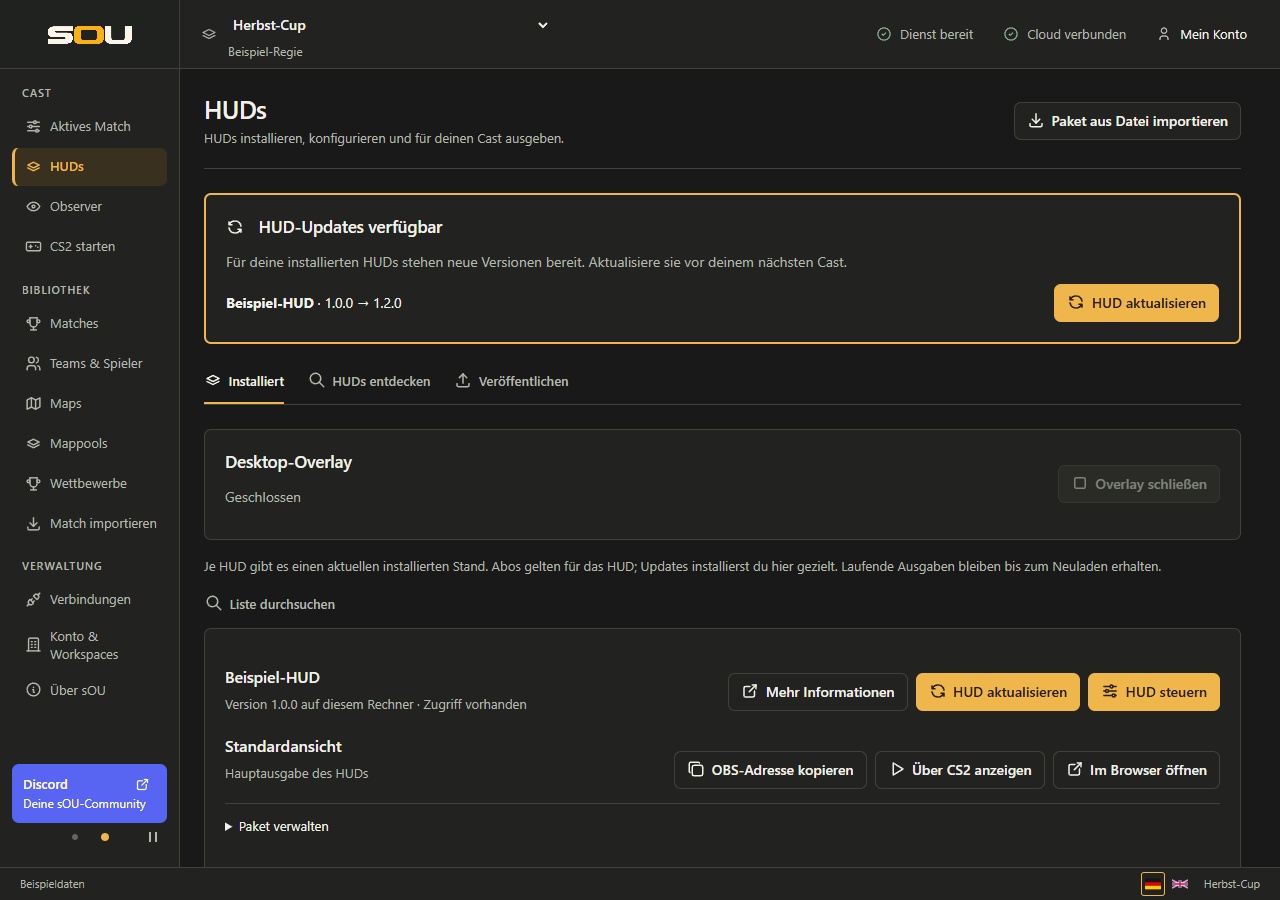Click Über CS2 anzeigen

(x=960, y=770)
